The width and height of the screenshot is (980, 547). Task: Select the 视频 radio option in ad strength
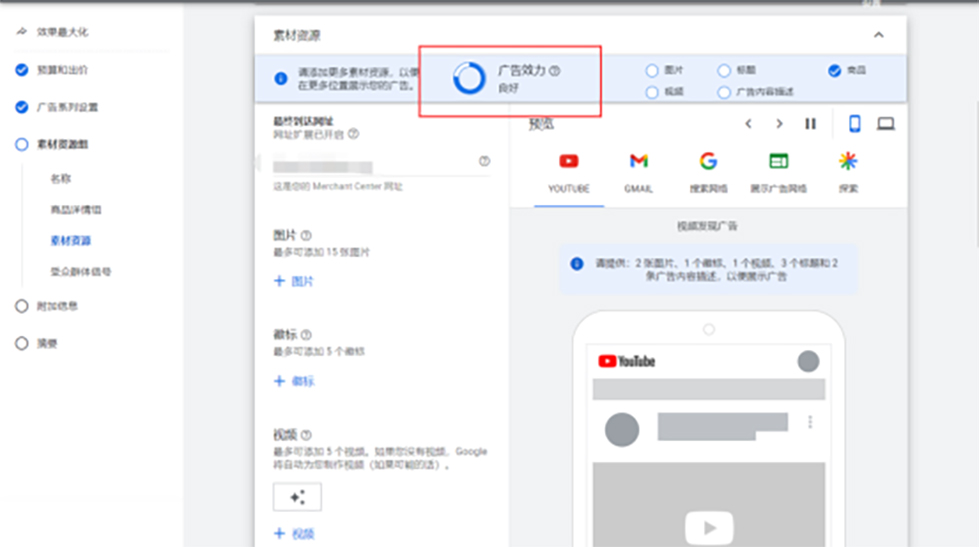point(652,91)
